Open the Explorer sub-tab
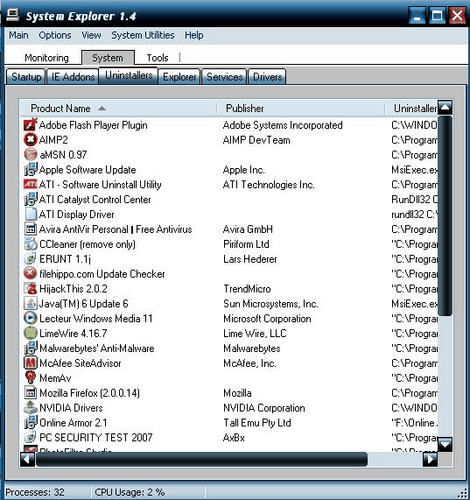 click(179, 77)
